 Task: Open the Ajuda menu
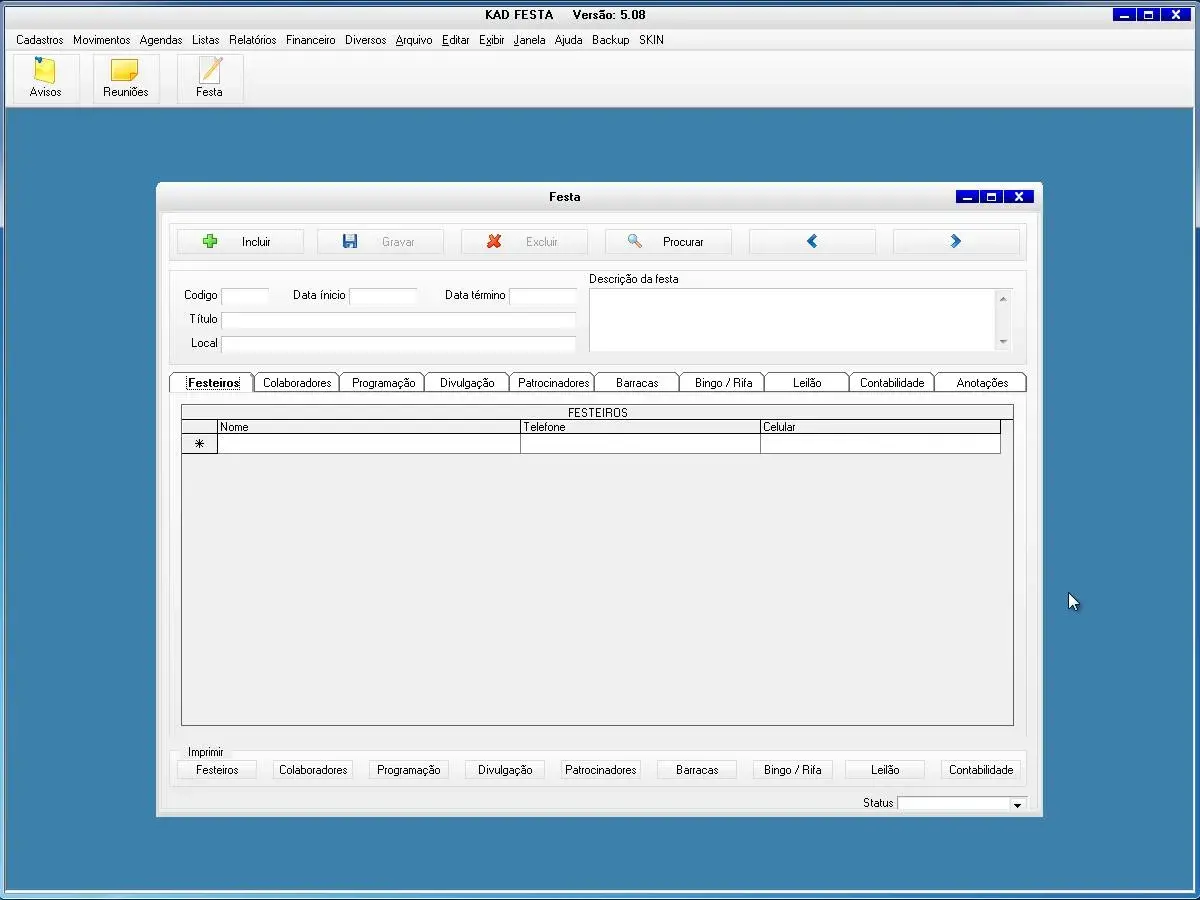tap(569, 40)
